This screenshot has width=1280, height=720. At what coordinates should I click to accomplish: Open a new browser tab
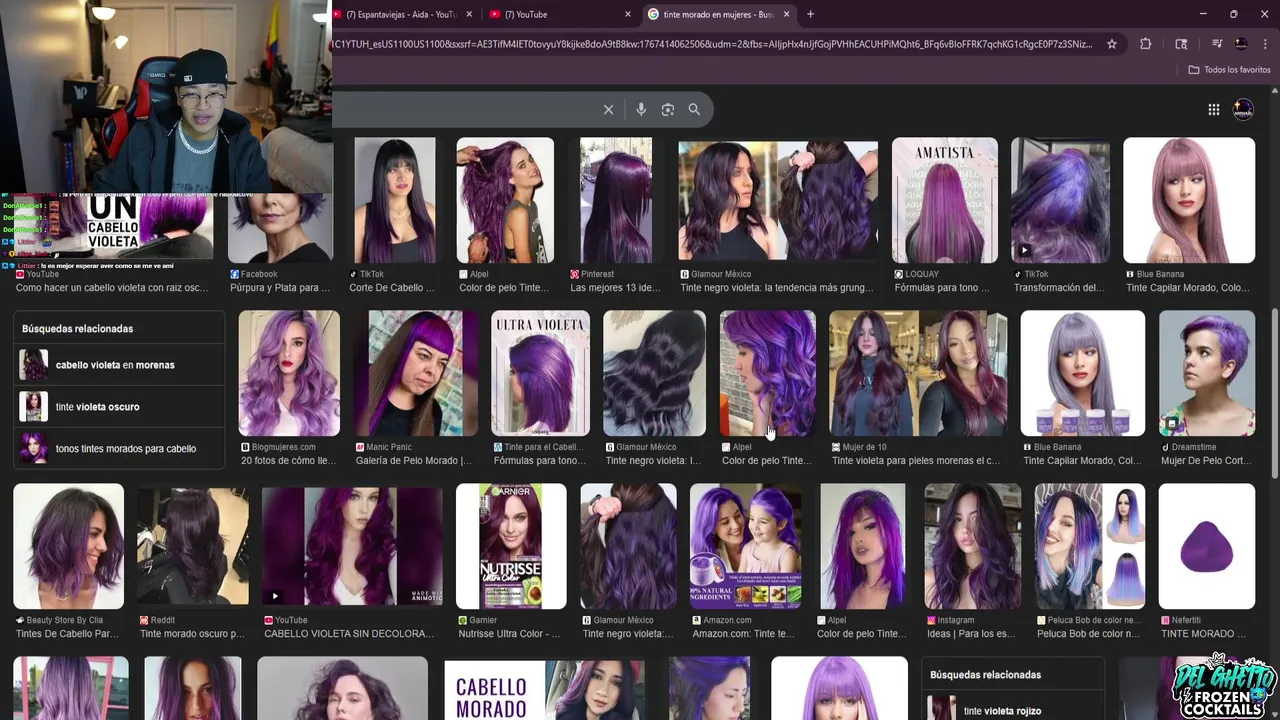click(810, 14)
